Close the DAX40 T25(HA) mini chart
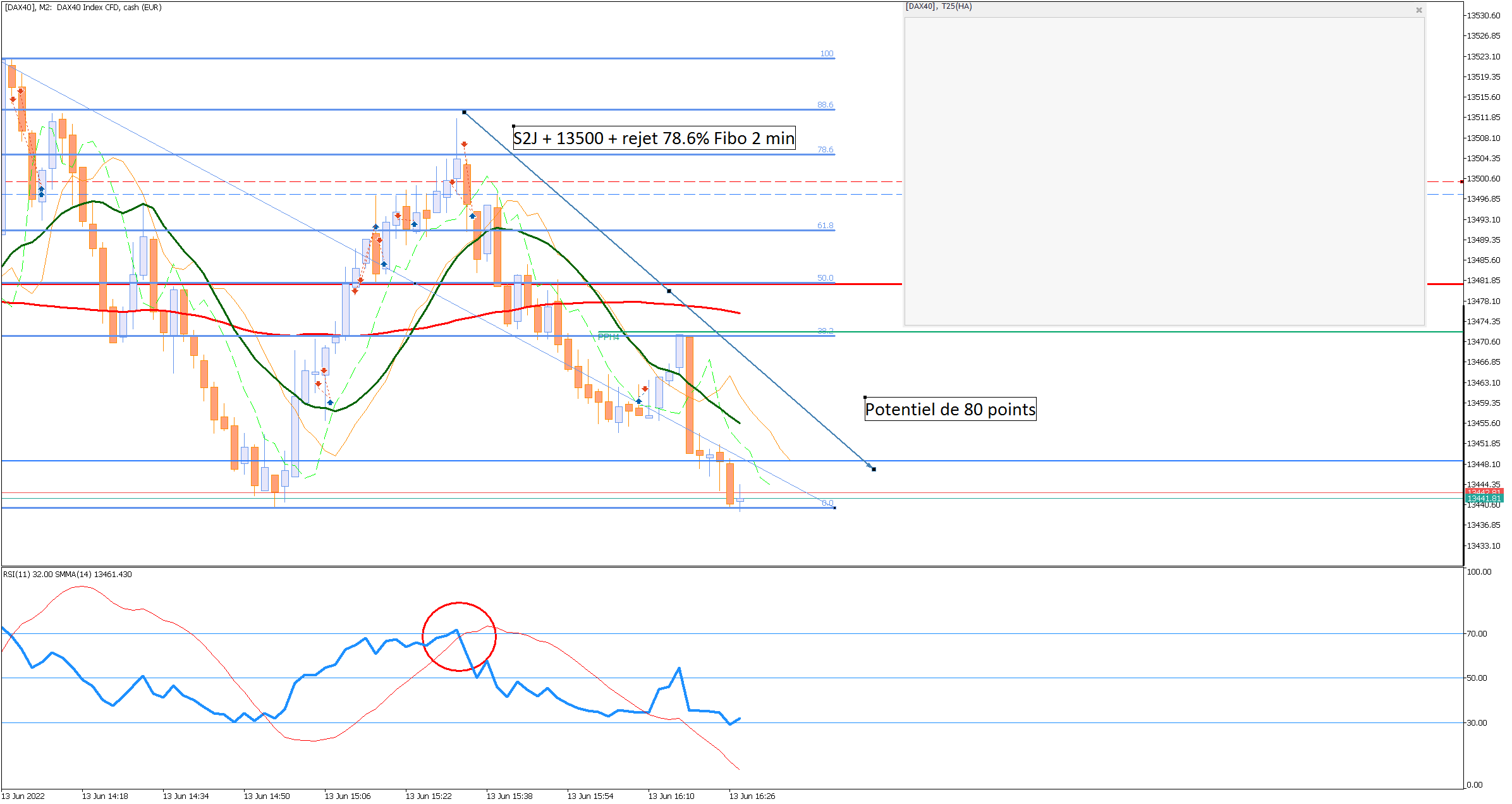The width and height of the screenshot is (1512, 804). (1418, 10)
